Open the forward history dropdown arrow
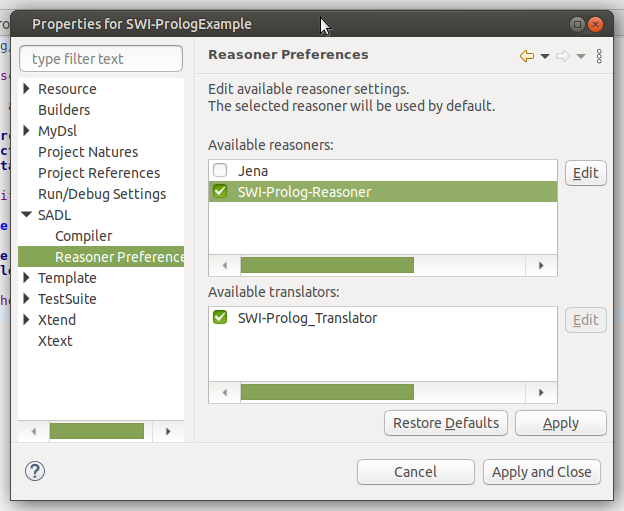 click(x=581, y=57)
